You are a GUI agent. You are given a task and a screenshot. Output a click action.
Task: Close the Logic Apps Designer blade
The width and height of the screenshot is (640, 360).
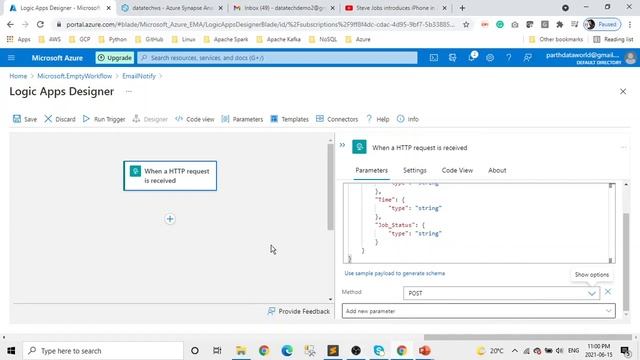(623, 91)
